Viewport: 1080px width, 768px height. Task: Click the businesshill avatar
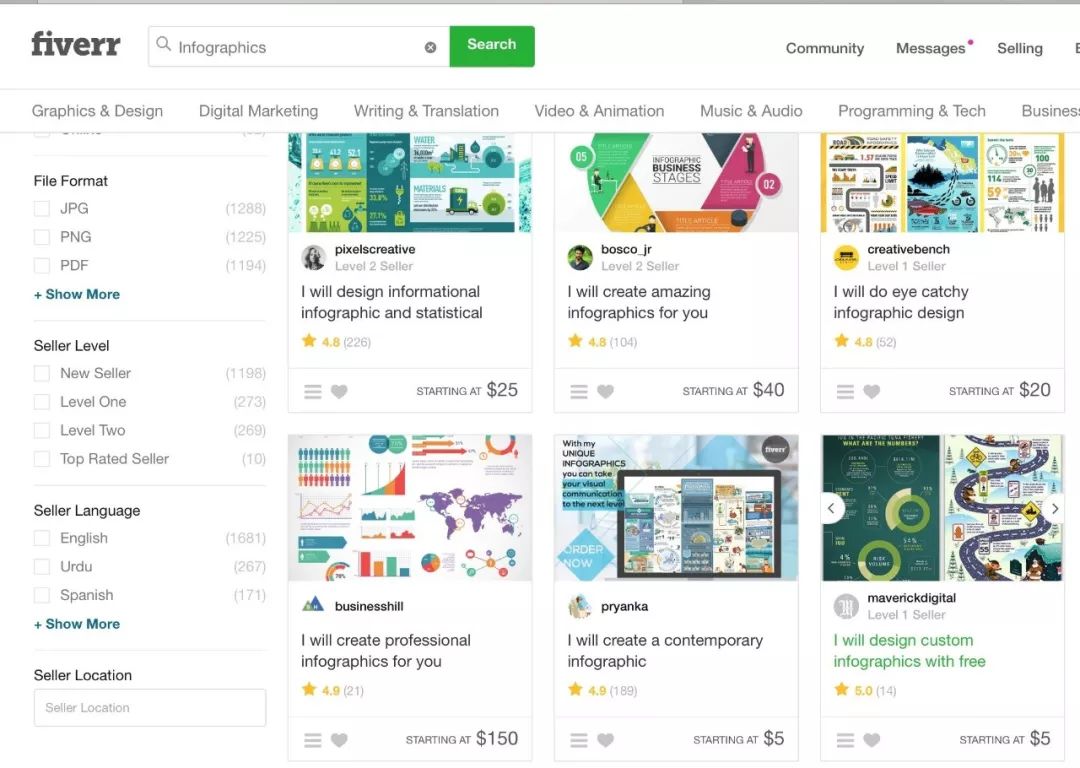tap(313, 605)
